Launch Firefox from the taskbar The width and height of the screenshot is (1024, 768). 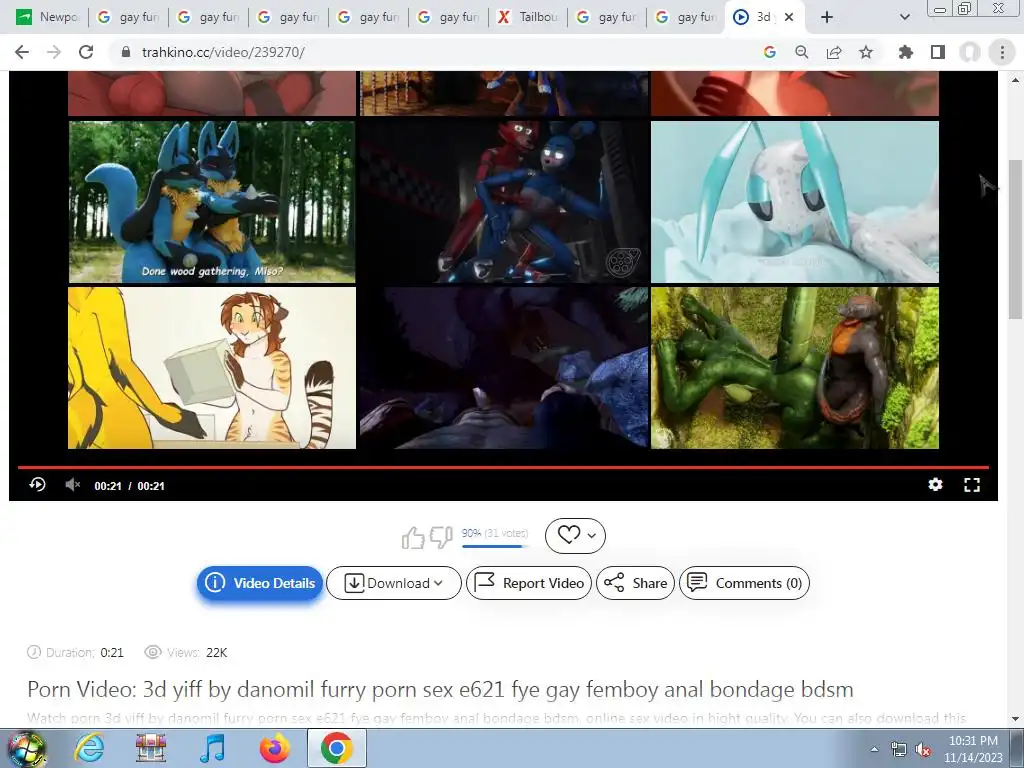click(275, 748)
